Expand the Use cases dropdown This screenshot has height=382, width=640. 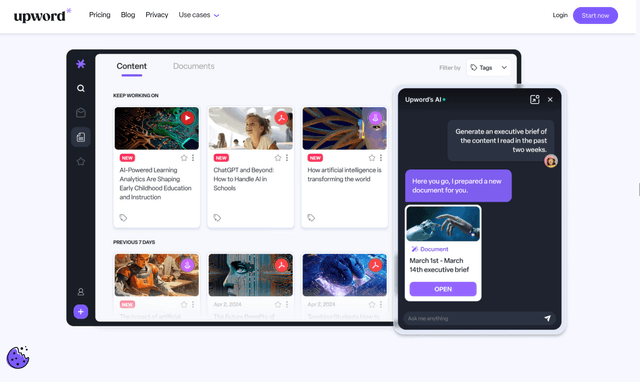[199, 15]
